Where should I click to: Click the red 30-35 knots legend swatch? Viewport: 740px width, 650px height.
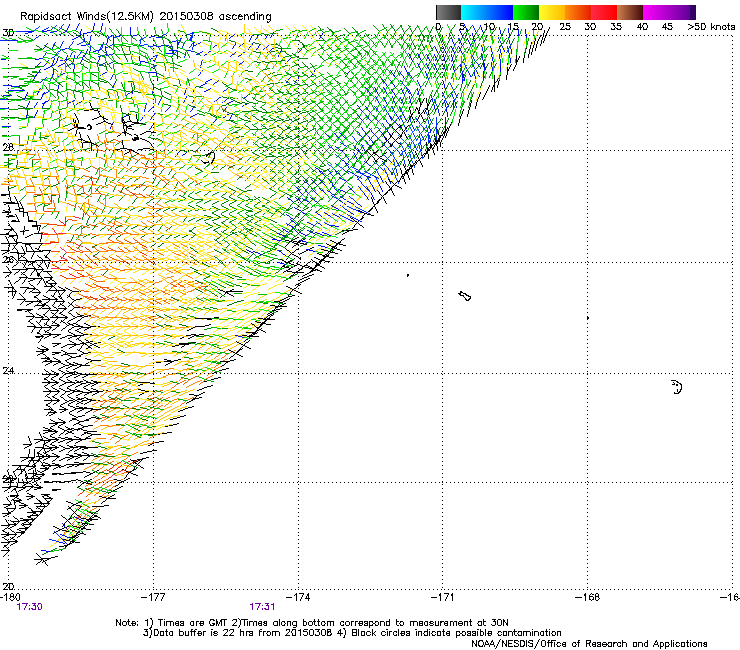(x=604, y=12)
